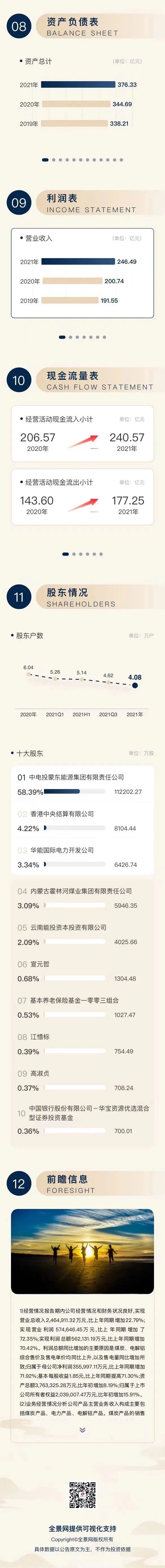
Task: Select the last balance sheet carousel dot
Action: click(121, 160)
